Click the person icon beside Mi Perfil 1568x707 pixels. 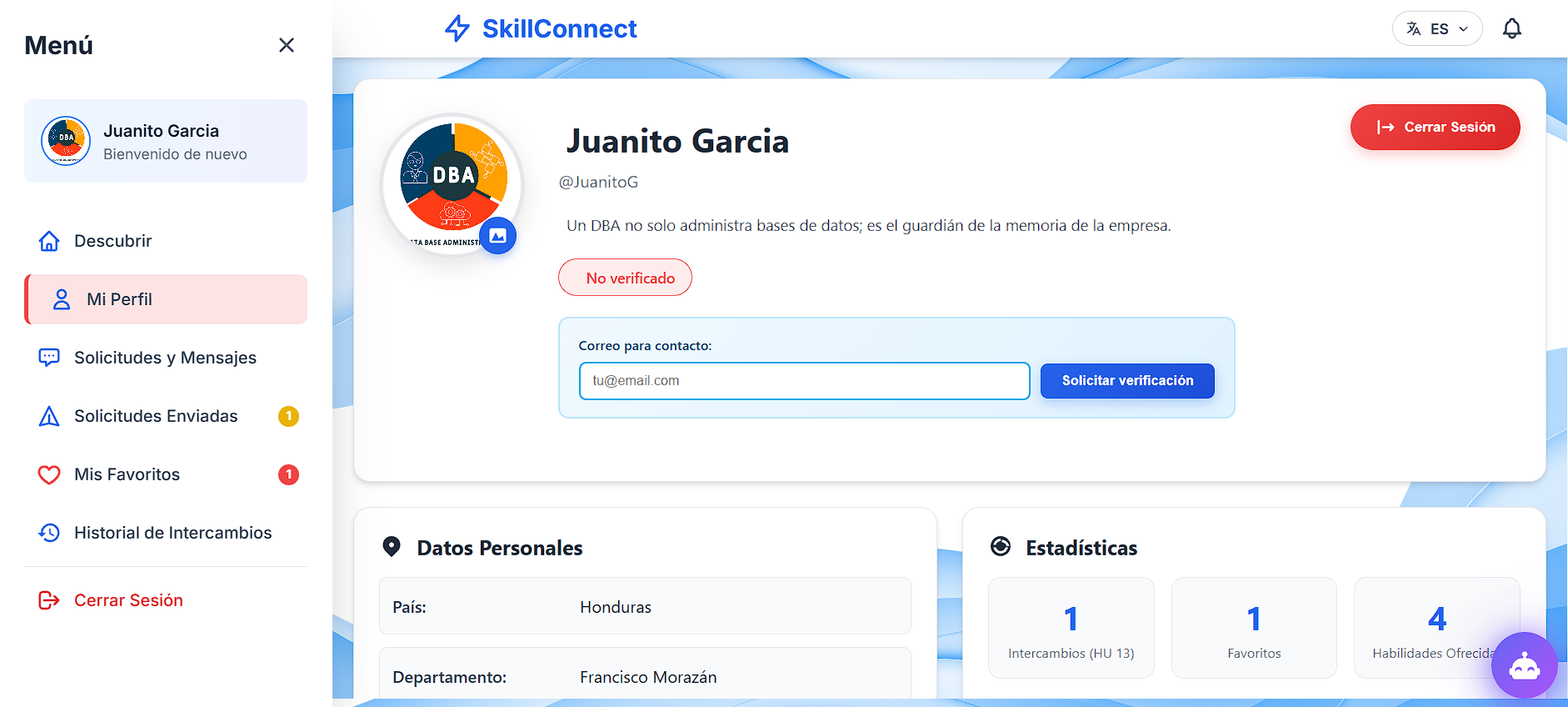[x=62, y=299]
